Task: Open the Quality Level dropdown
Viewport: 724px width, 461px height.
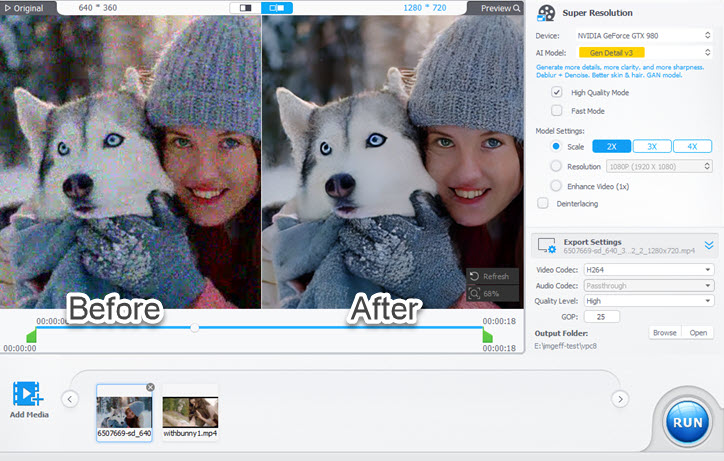Action: tap(648, 301)
